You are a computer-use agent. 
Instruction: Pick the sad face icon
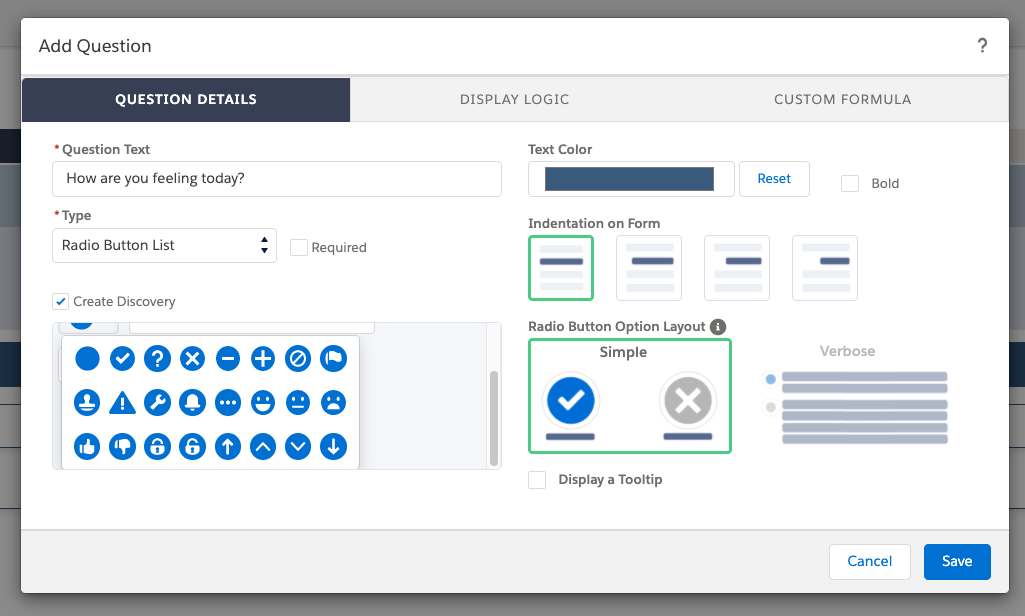coord(333,403)
